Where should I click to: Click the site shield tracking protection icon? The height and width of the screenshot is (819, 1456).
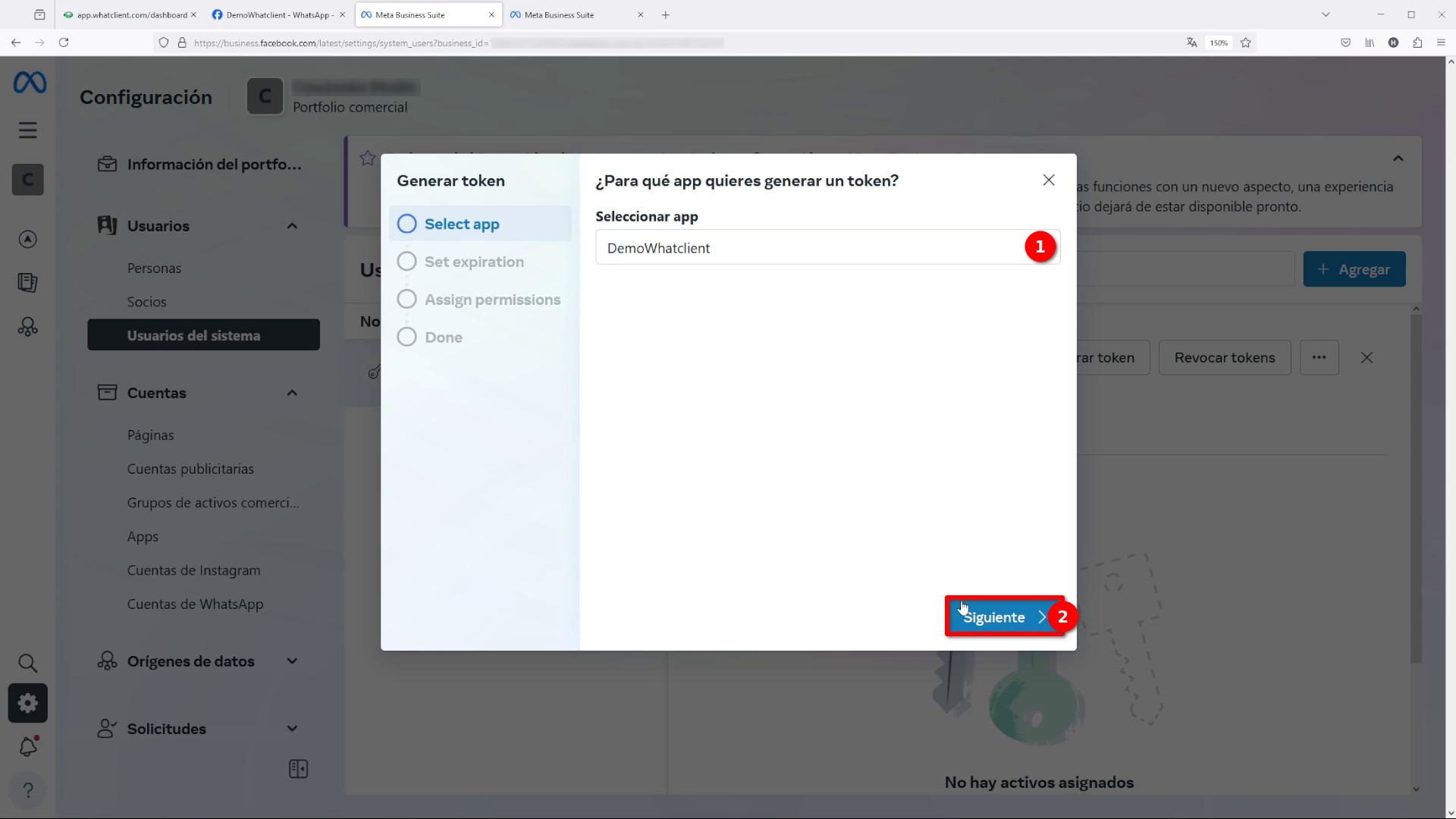(163, 42)
